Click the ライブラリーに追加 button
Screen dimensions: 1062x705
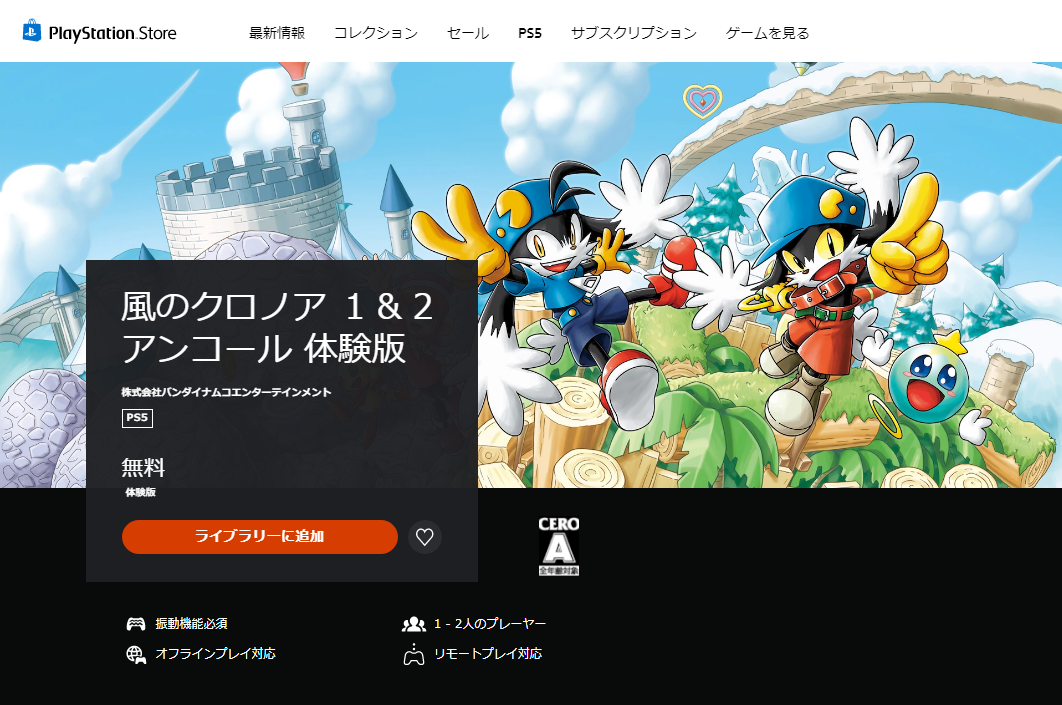[x=259, y=536]
